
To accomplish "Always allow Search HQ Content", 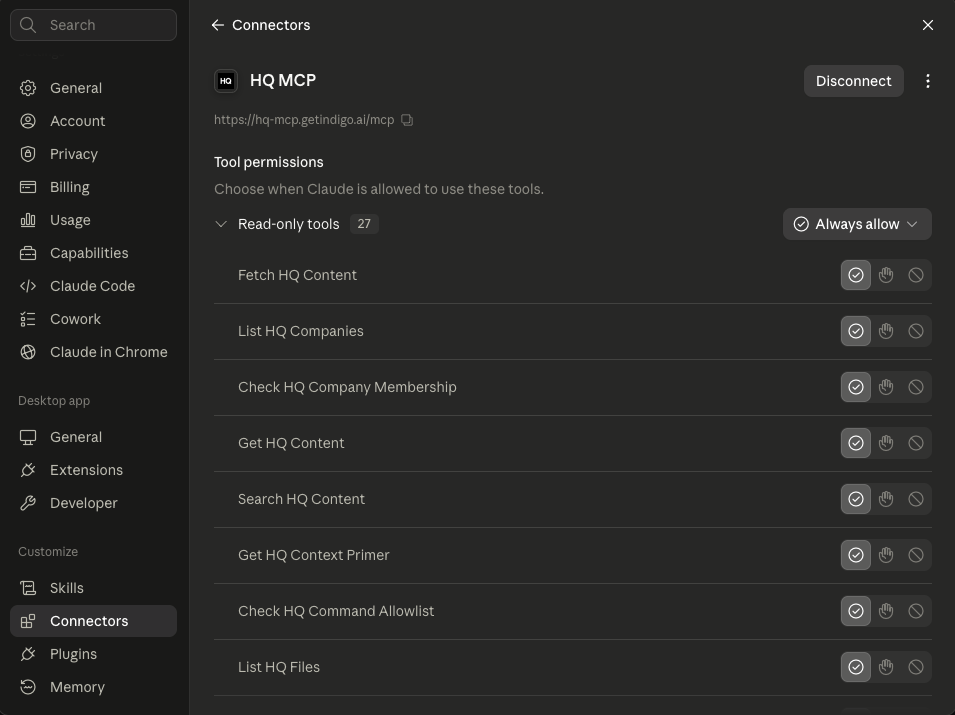I will click(856, 499).
